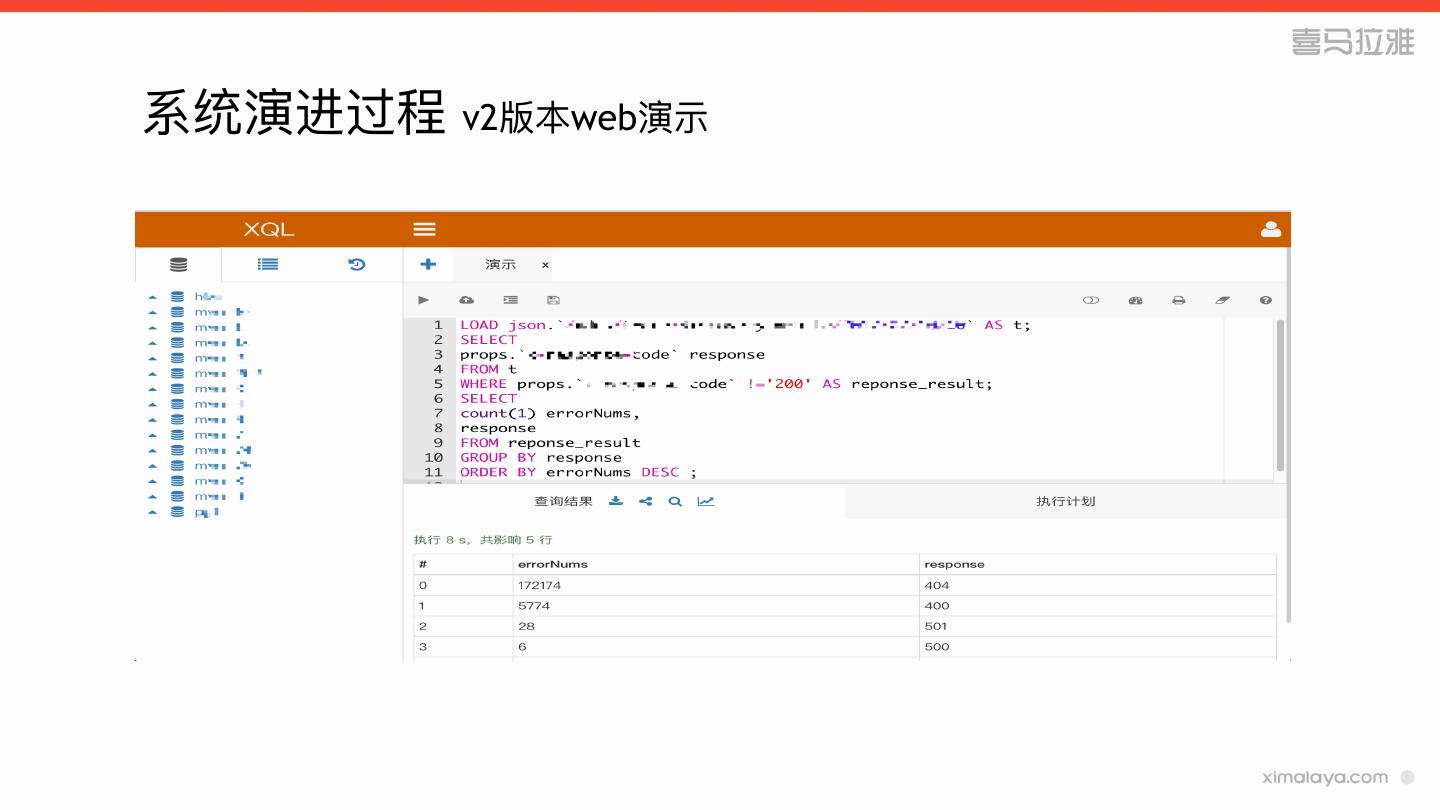Click the page vertical scrollbar at right

pyautogui.click(x=1288, y=436)
